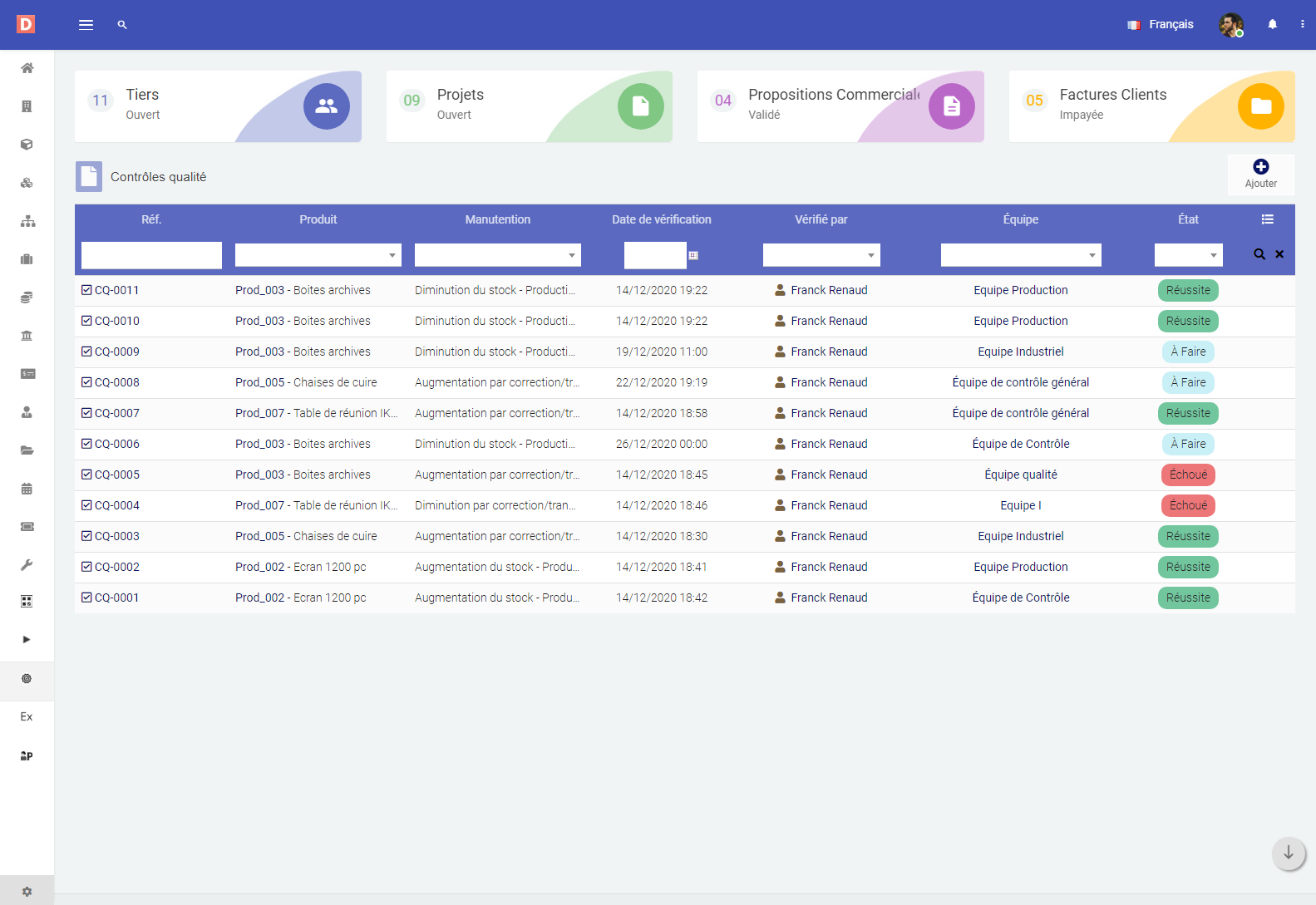Toggle checkbox for CQ-0011 row
Image resolution: width=1316 pixels, height=905 pixels.
click(86, 290)
